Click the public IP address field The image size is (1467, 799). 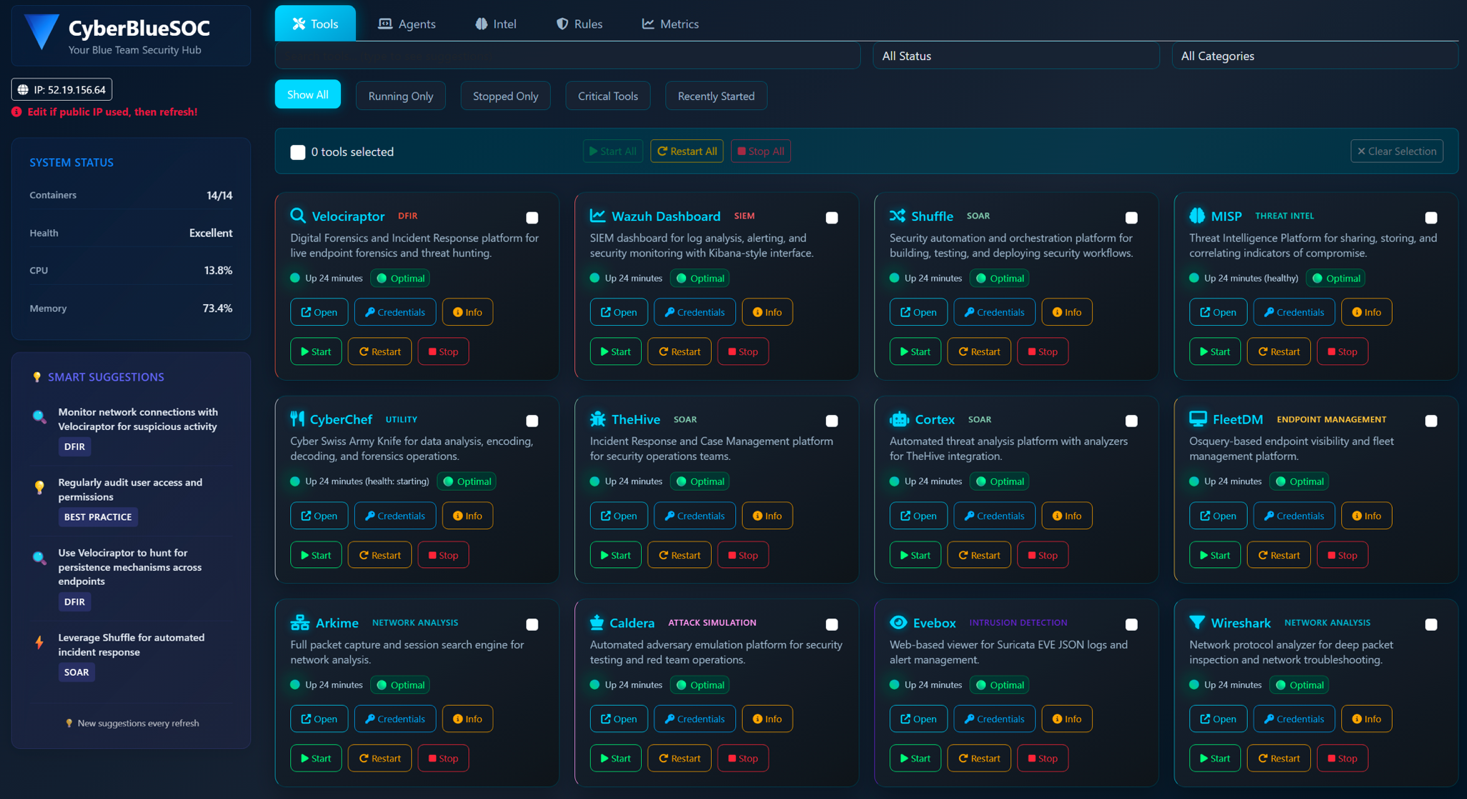coord(60,89)
